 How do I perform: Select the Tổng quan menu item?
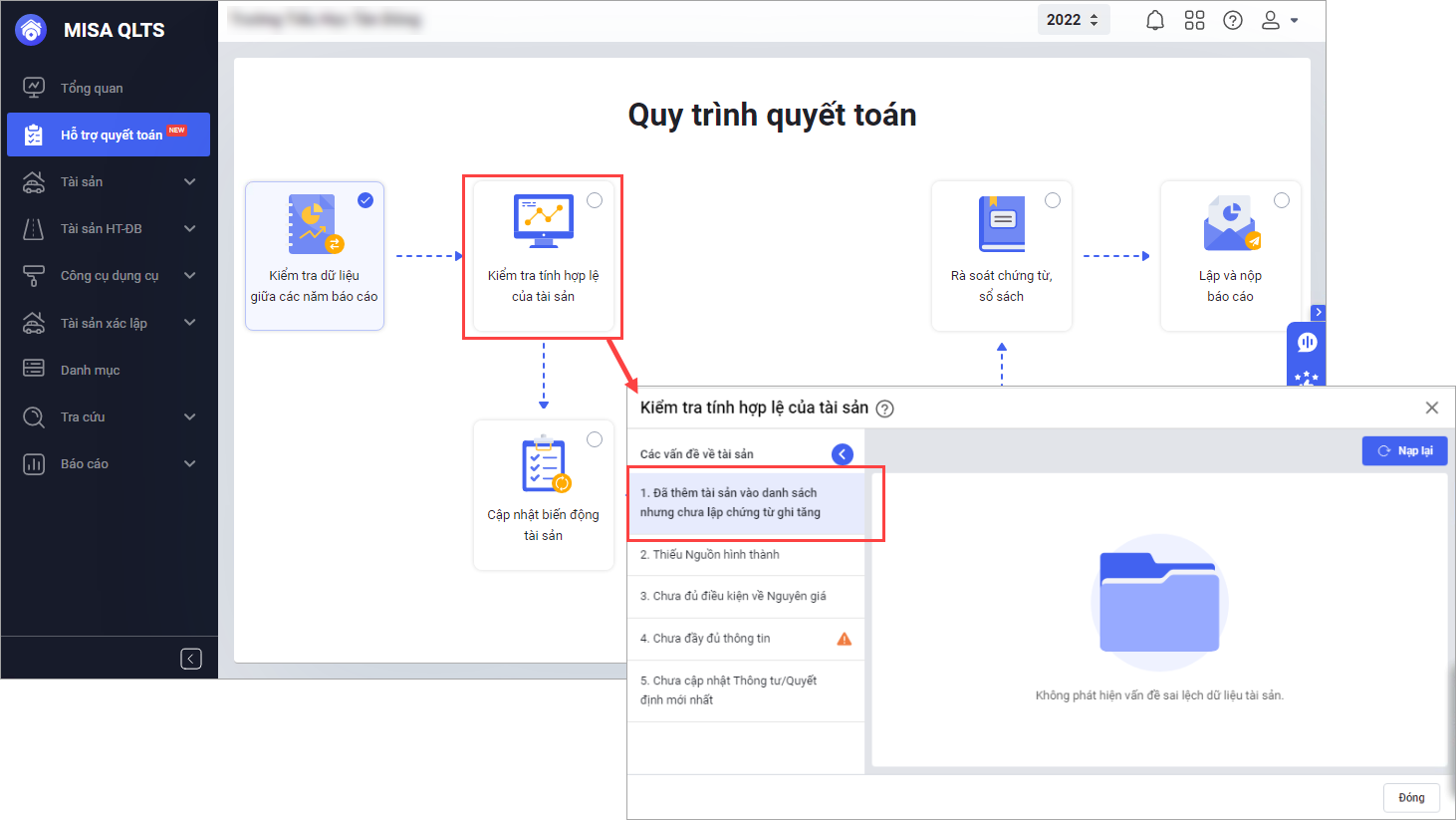(x=109, y=88)
